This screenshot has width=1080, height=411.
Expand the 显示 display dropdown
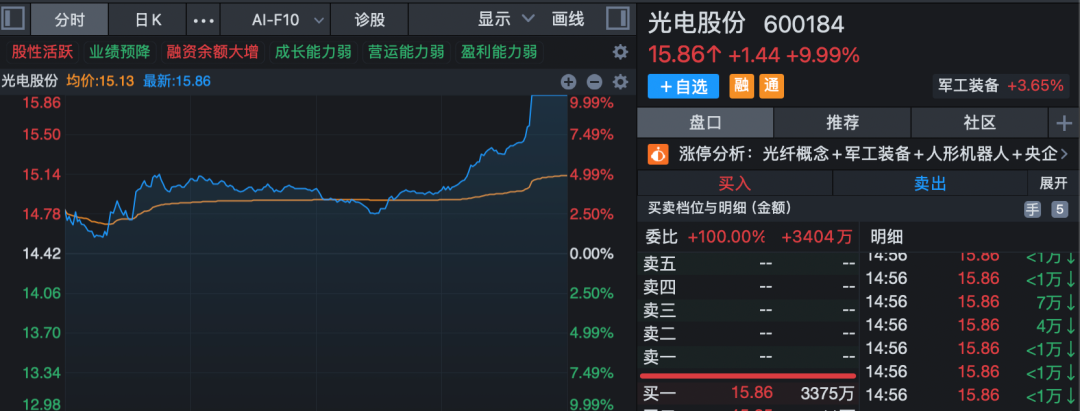click(506, 19)
